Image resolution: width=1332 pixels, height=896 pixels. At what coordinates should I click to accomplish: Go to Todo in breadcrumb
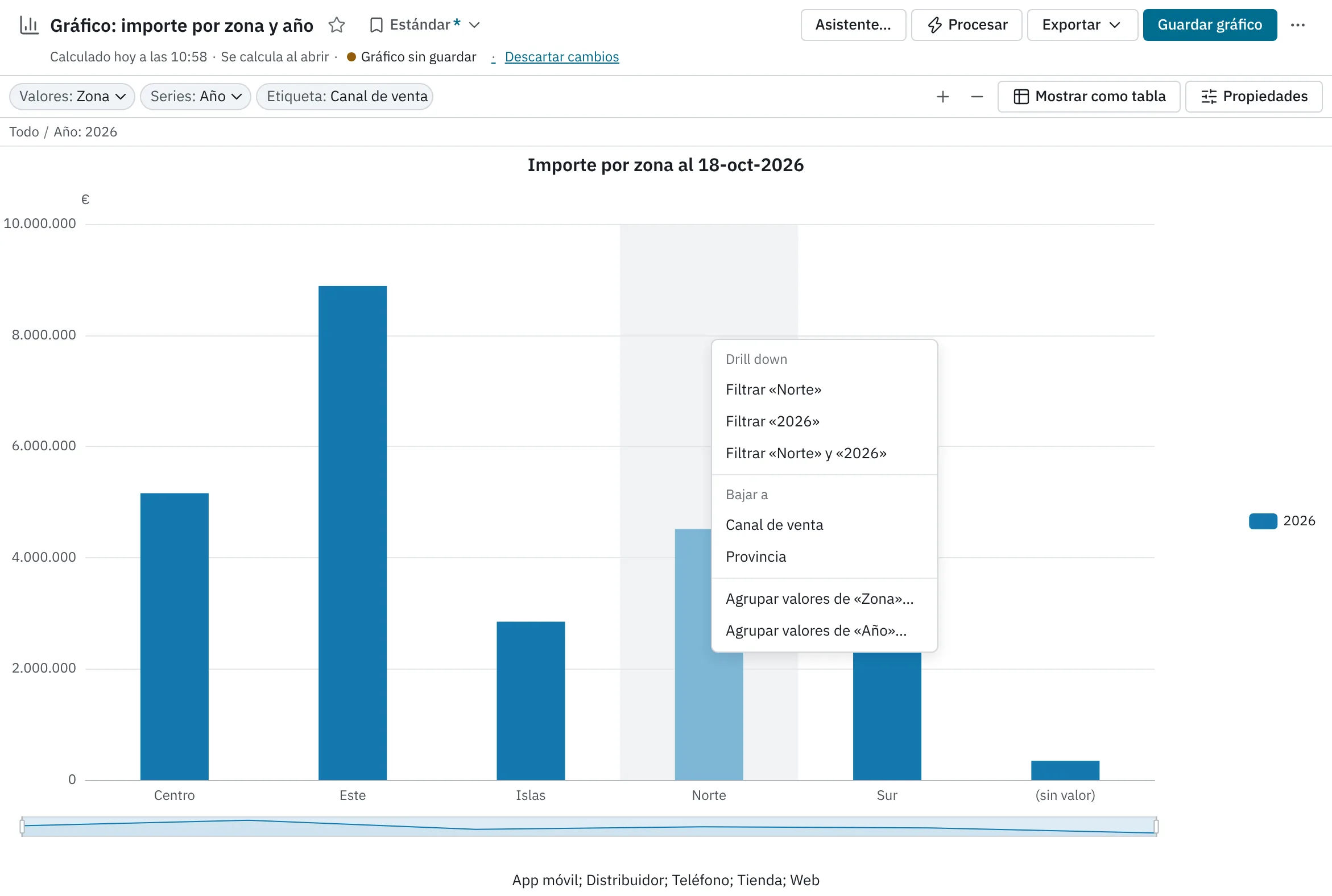24,132
